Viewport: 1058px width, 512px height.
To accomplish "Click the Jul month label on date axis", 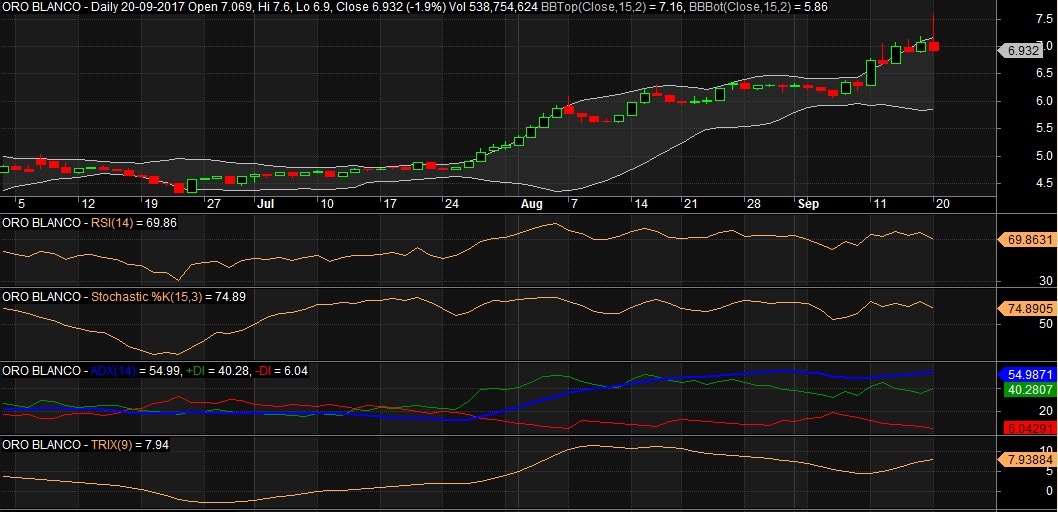I will tap(266, 203).
